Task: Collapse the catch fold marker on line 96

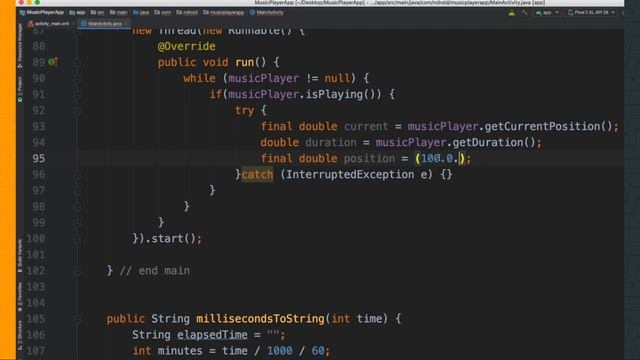Action: [x=77, y=175]
